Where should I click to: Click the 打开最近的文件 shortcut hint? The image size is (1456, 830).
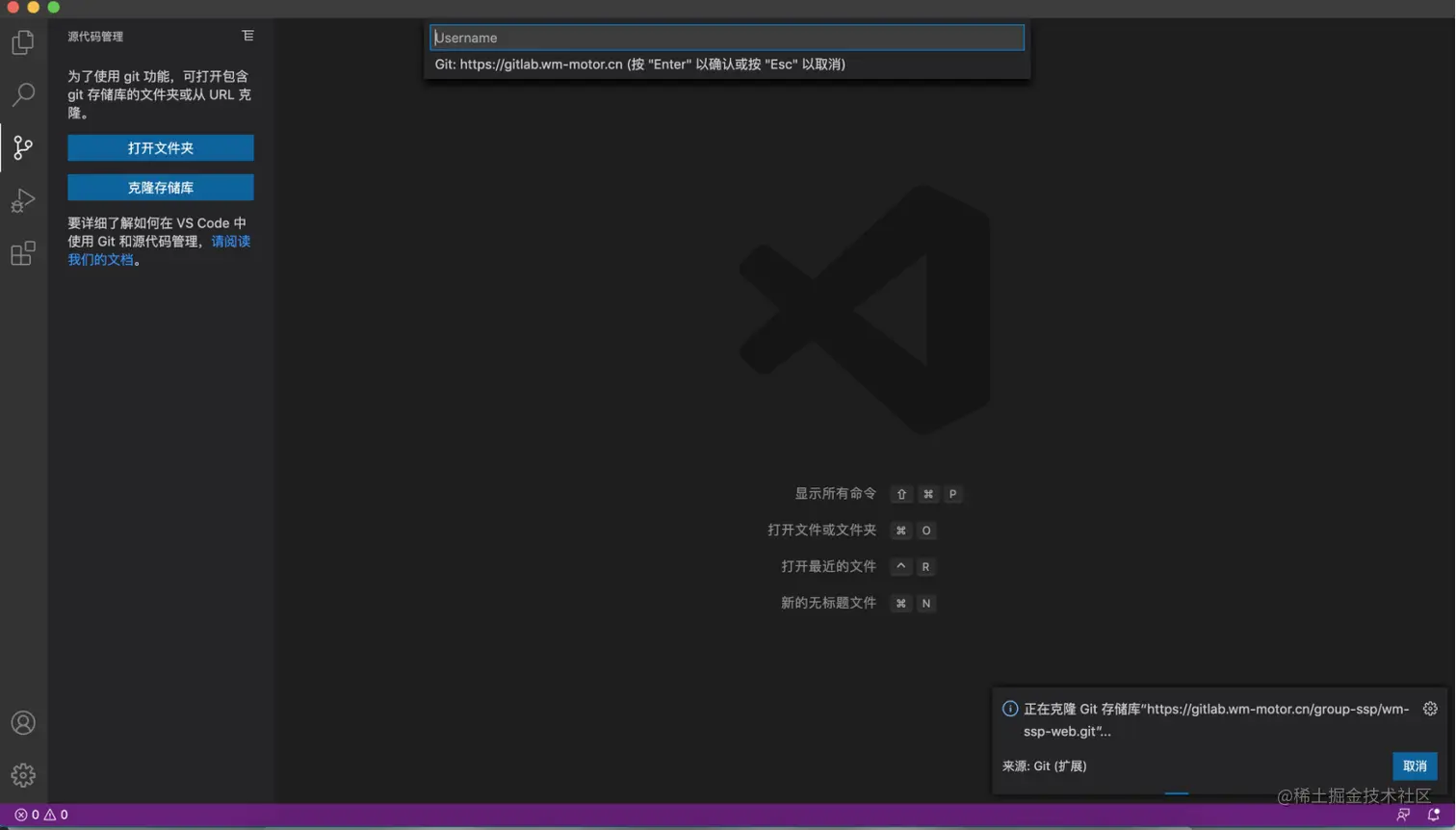pyautogui.click(x=828, y=567)
